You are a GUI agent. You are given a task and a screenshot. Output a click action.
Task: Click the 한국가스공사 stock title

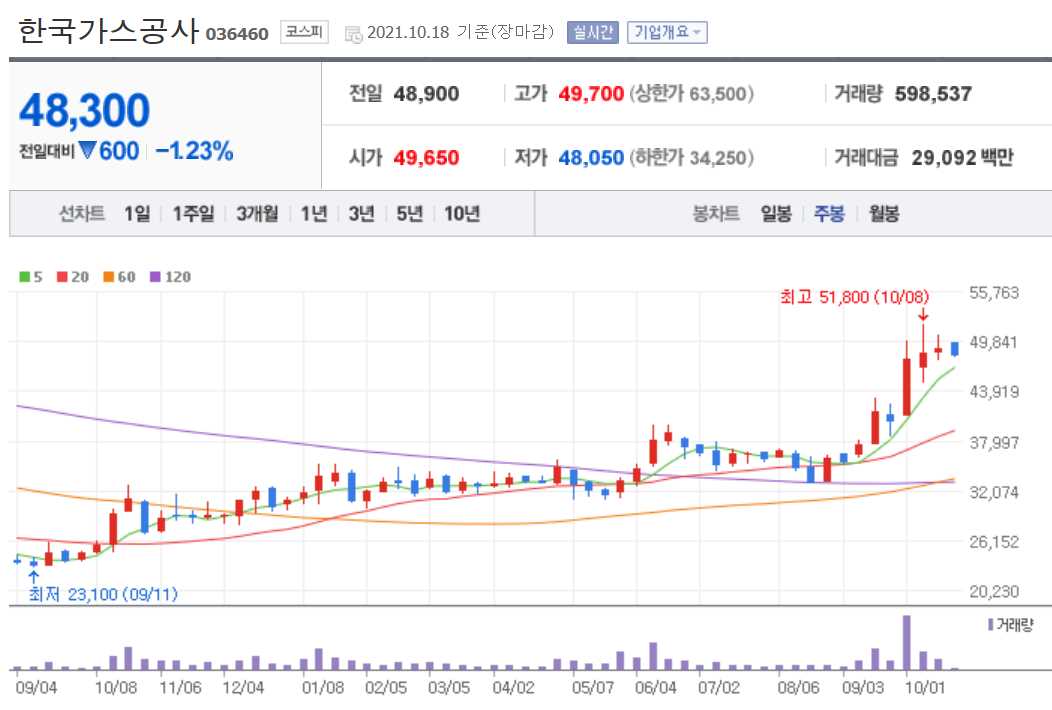[x=108, y=31]
